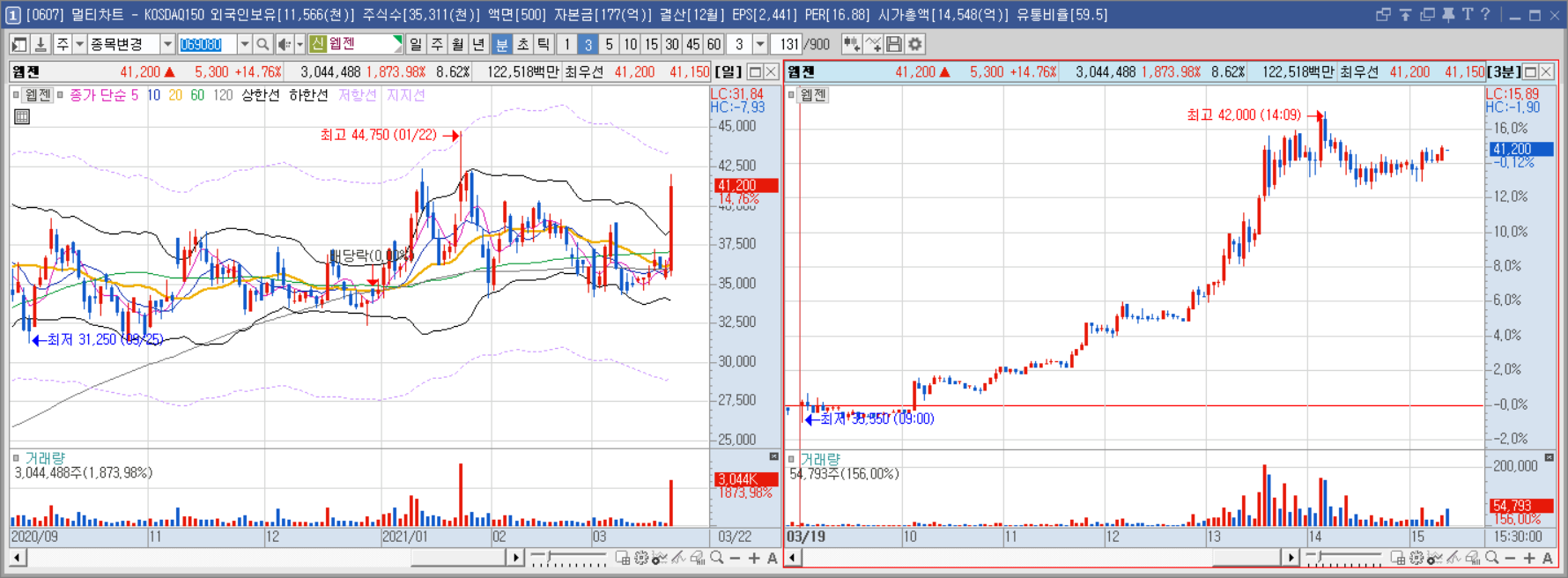Click title bar always-on-top arrow icon
The height and width of the screenshot is (578, 1568).
(1405, 15)
